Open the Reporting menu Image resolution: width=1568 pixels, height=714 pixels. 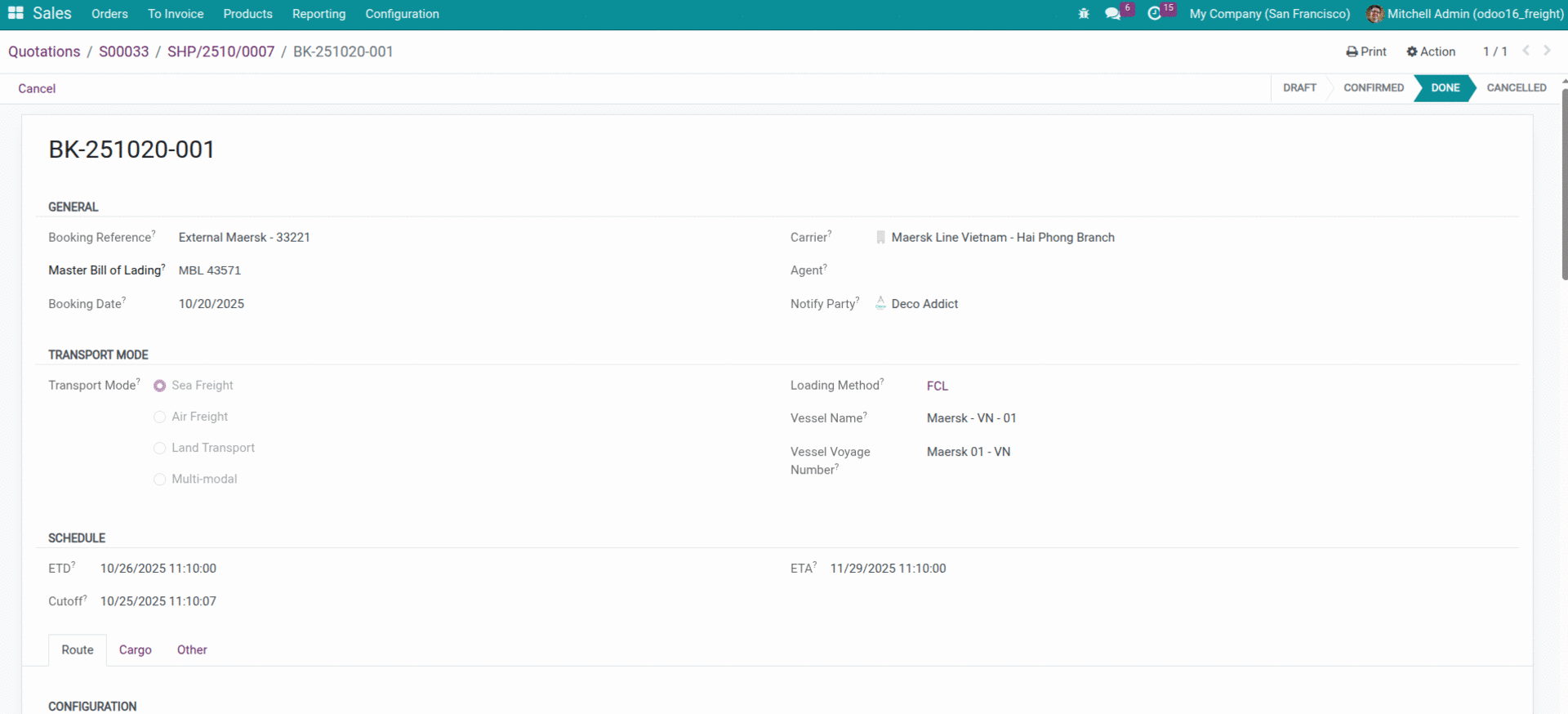click(318, 14)
